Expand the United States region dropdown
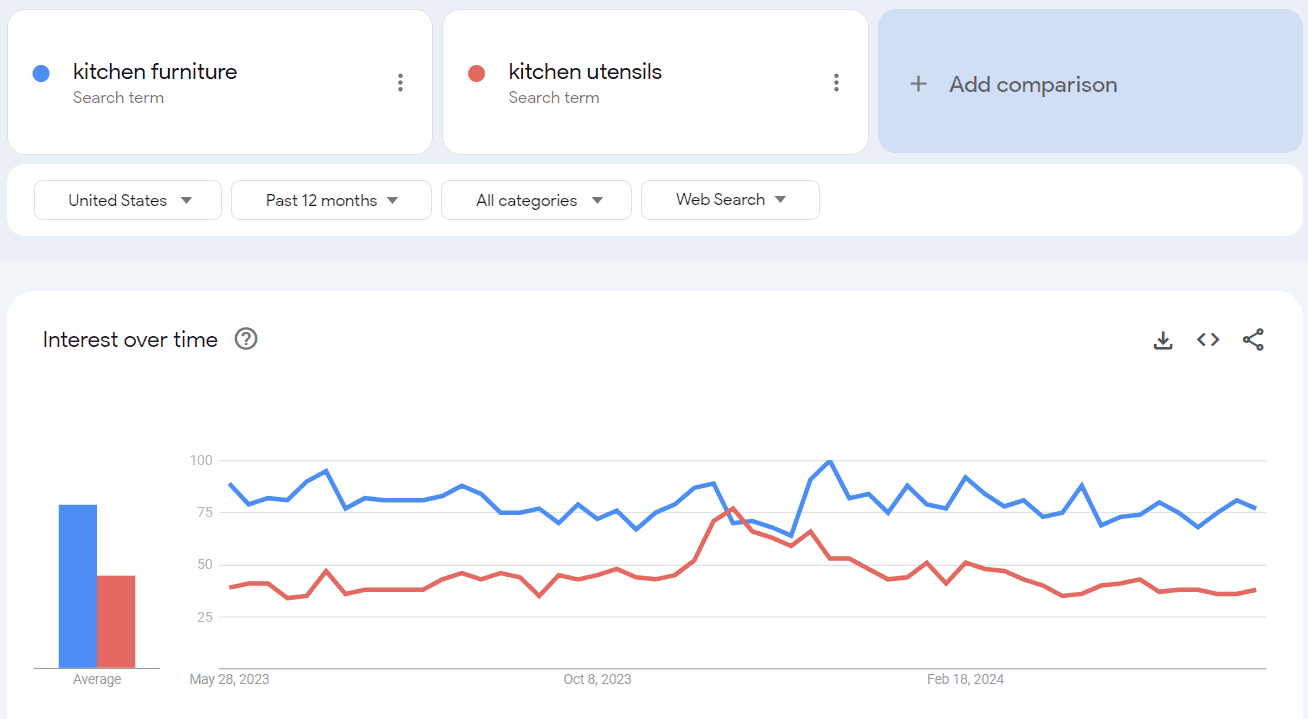Screen dimensions: 1308x719 click(x=128, y=200)
